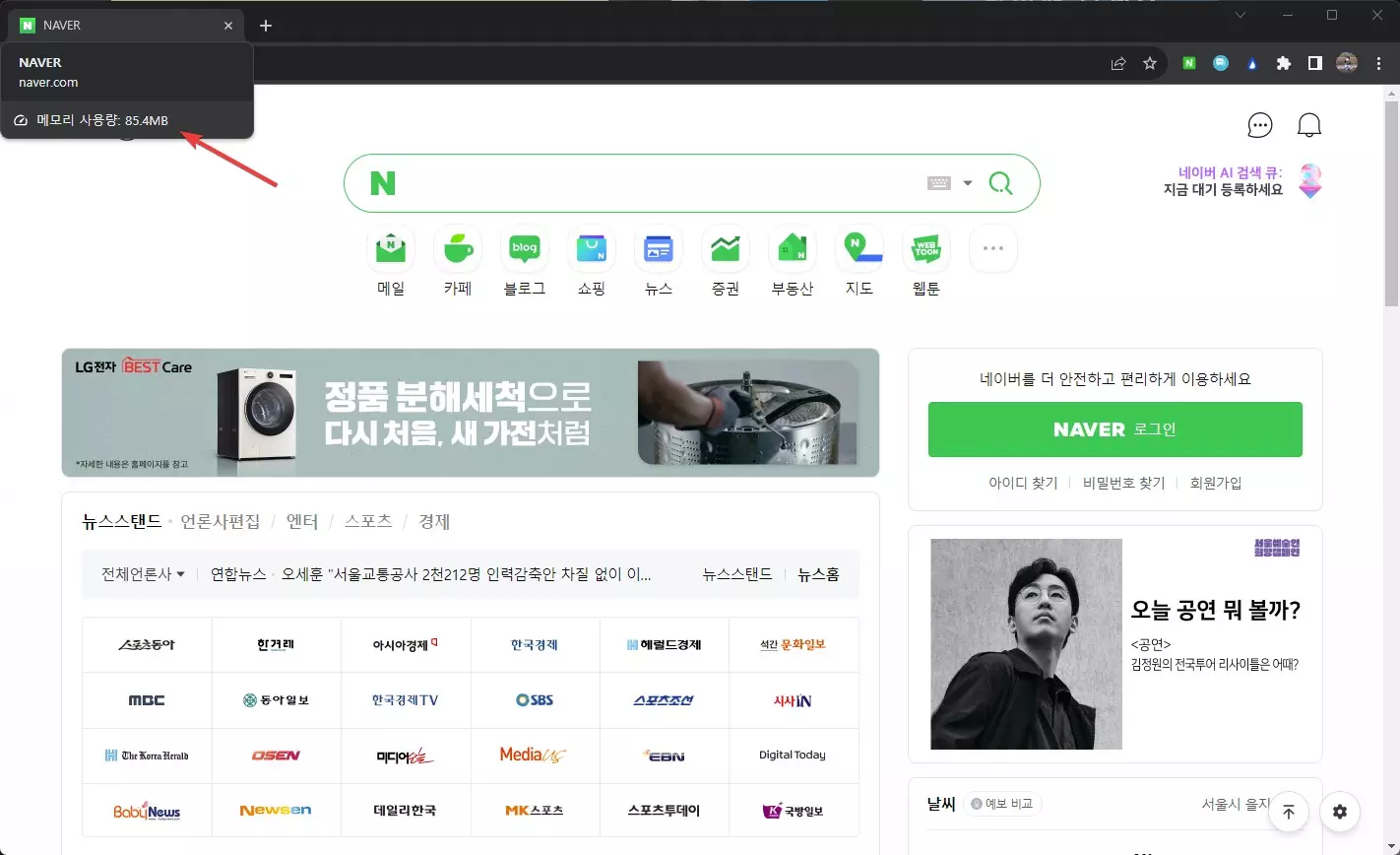The height and width of the screenshot is (855, 1400).
Task: Toggle the Chrome side panel icon
Action: pos(1314,63)
